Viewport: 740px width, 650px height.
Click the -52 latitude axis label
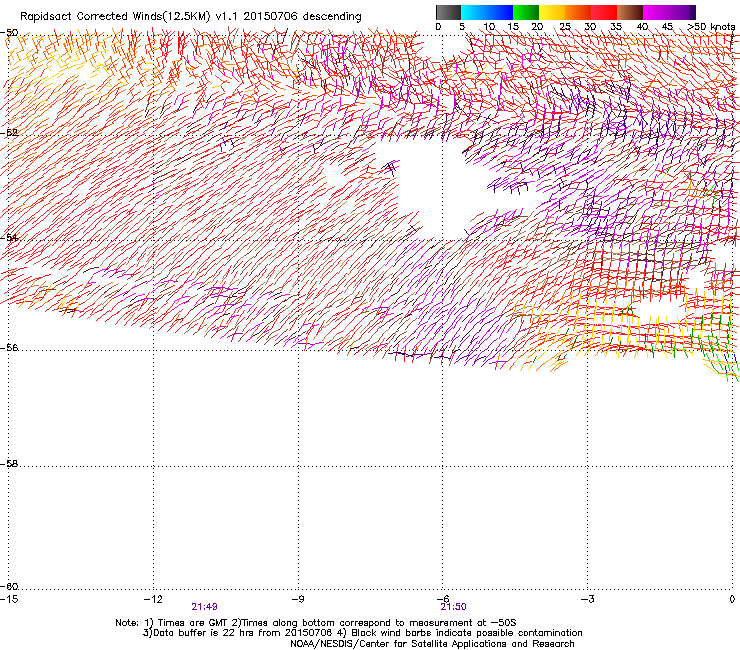click(9, 133)
